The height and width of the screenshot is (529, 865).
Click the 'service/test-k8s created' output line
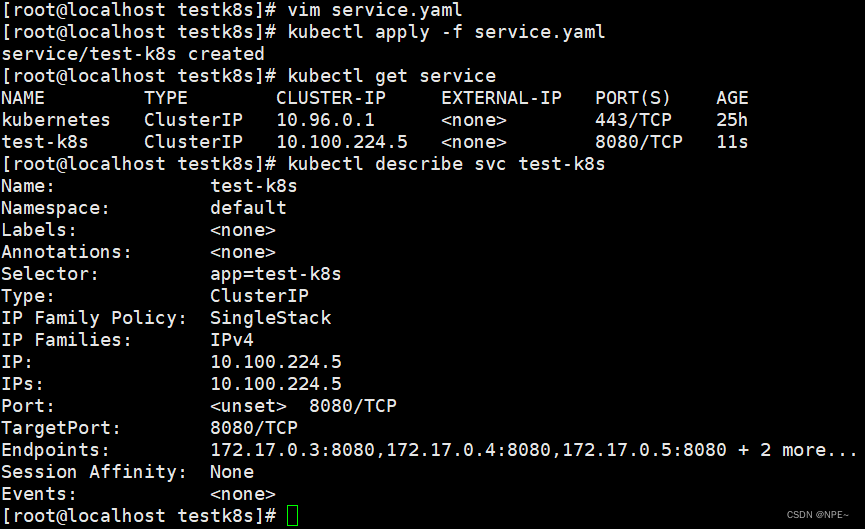(133, 54)
